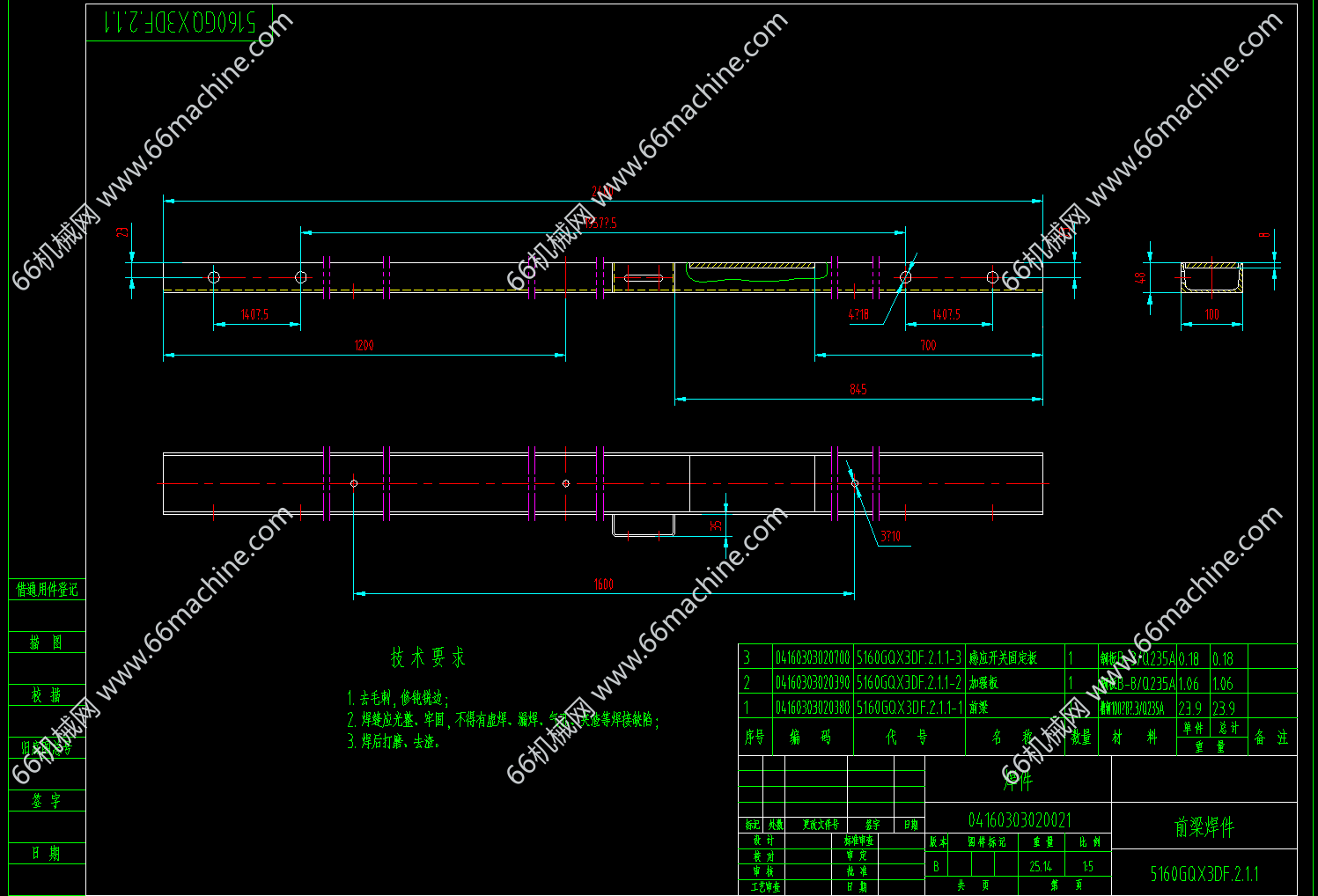Click part code 04160303020700 in parts list

click(x=813, y=658)
